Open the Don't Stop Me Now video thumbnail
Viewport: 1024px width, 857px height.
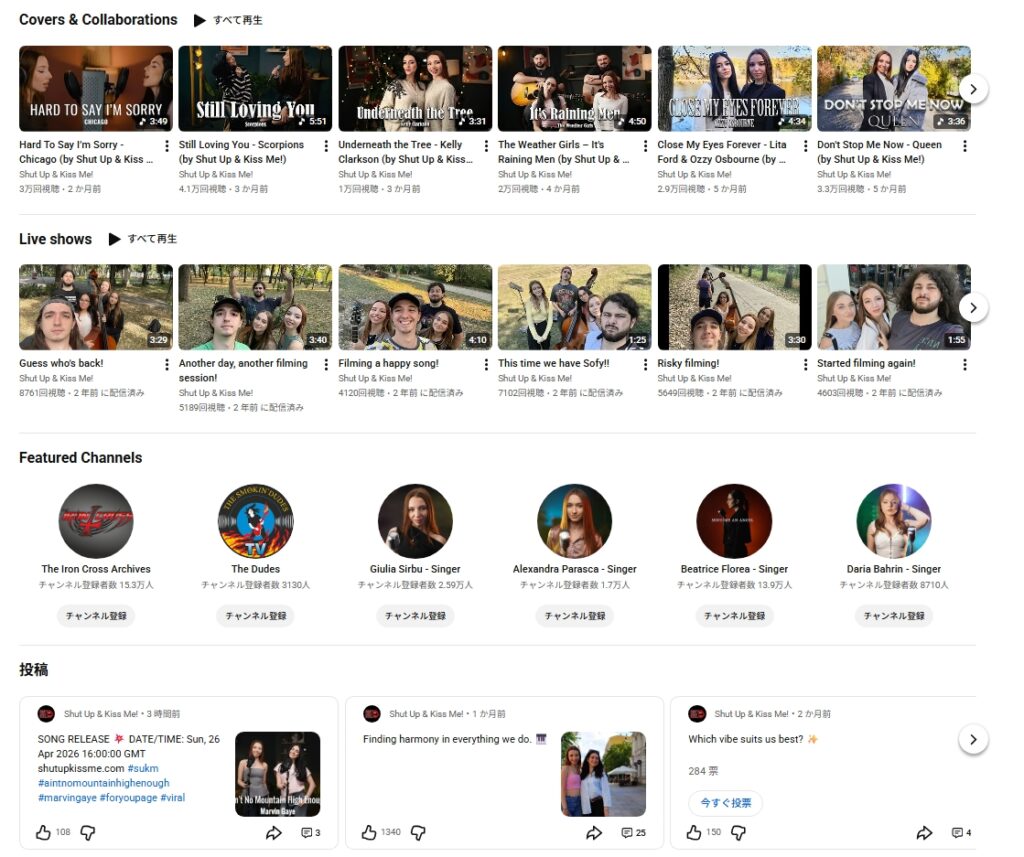[893, 89]
